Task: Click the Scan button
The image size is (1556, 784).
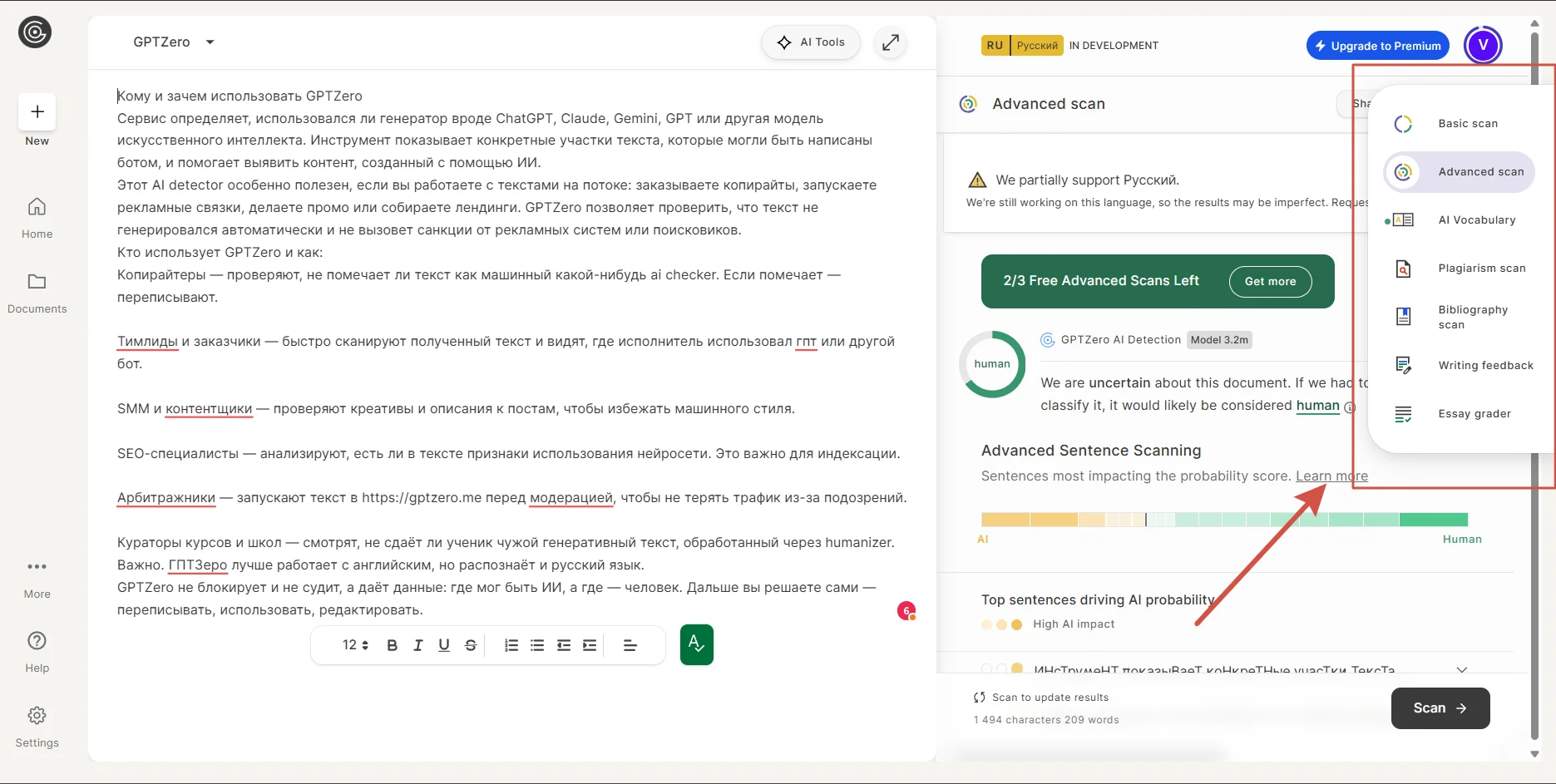Action: coord(1440,708)
